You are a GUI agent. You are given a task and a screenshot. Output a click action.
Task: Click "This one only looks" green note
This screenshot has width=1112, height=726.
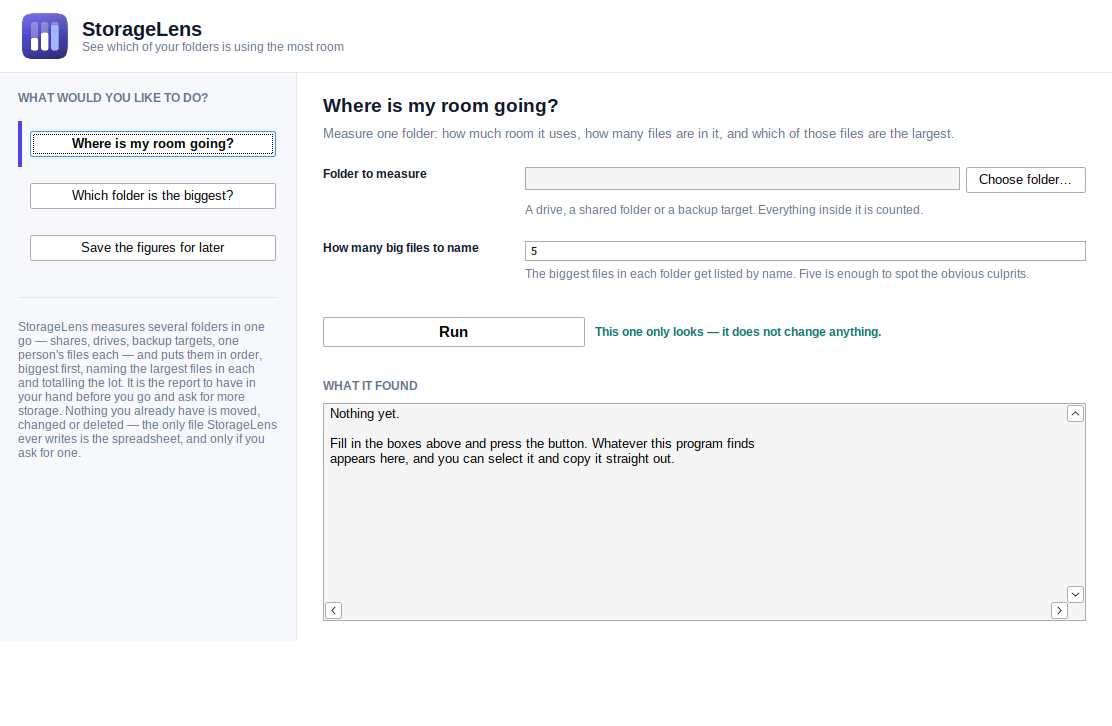click(738, 332)
